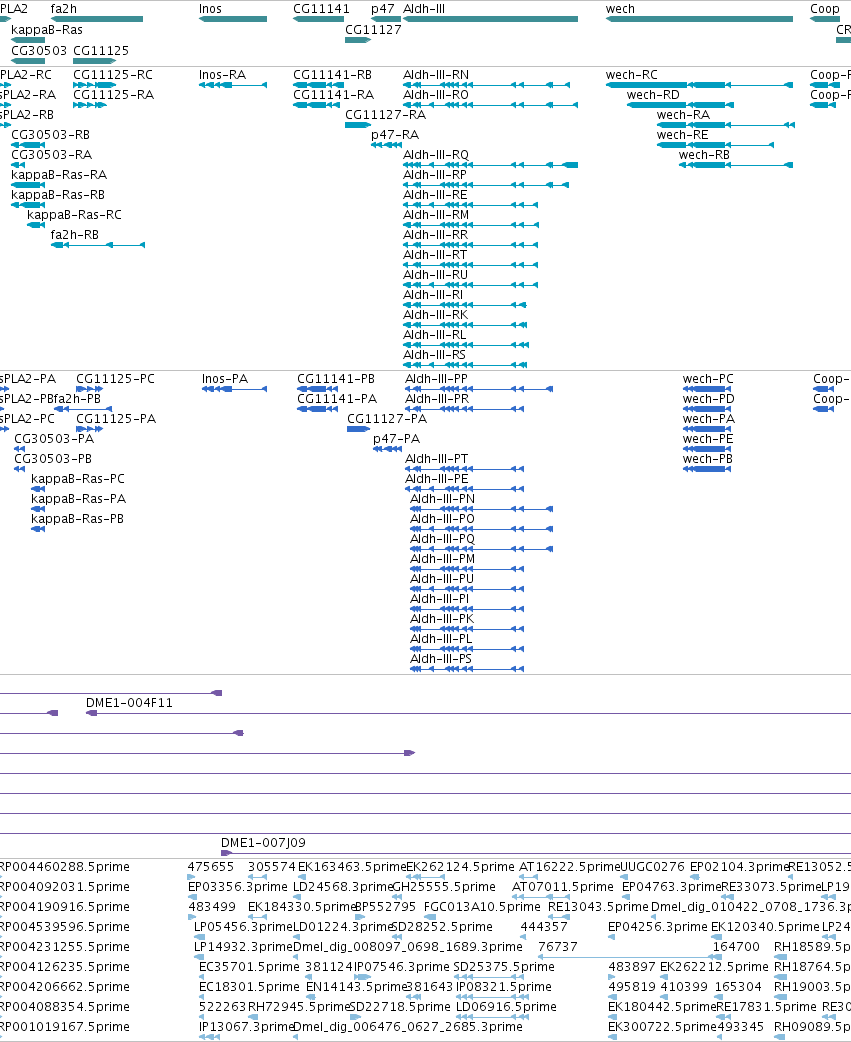The width and height of the screenshot is (851, 1042).
Task: Select the wech gene label
Action: pyautogui.click(x=620, y=9)
